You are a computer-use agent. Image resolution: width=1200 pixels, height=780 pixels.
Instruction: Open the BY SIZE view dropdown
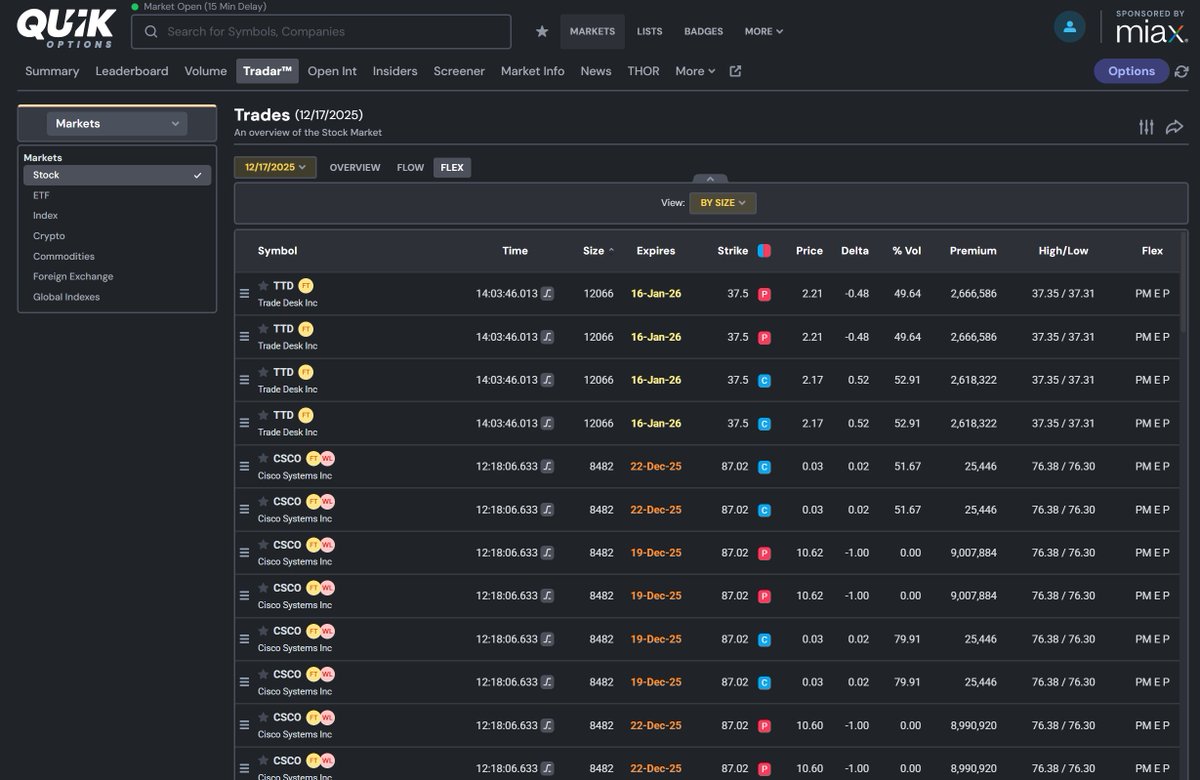(x=723, y=203)
